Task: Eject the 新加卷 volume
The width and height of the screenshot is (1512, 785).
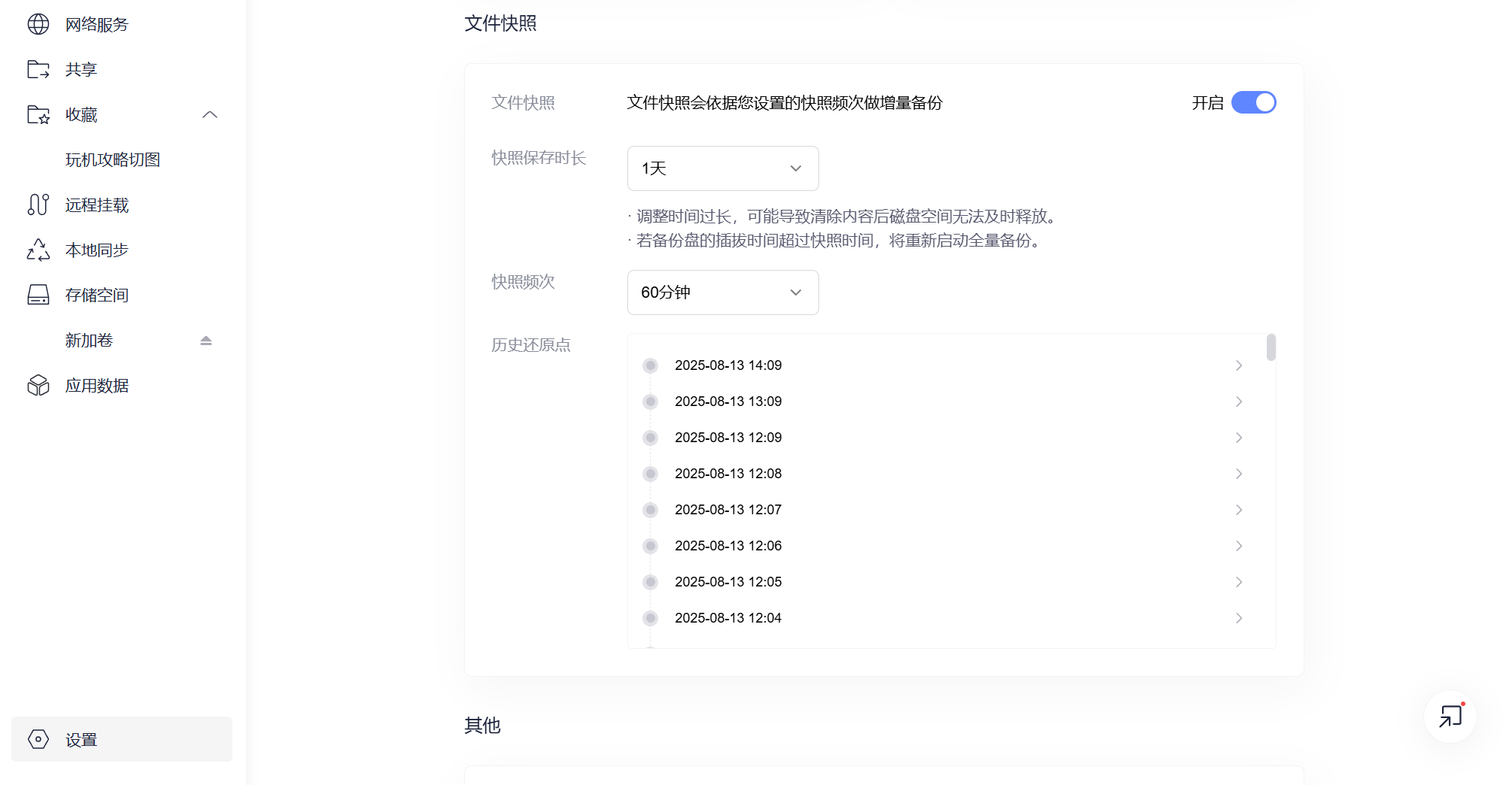Action: [x=206, y=341]
